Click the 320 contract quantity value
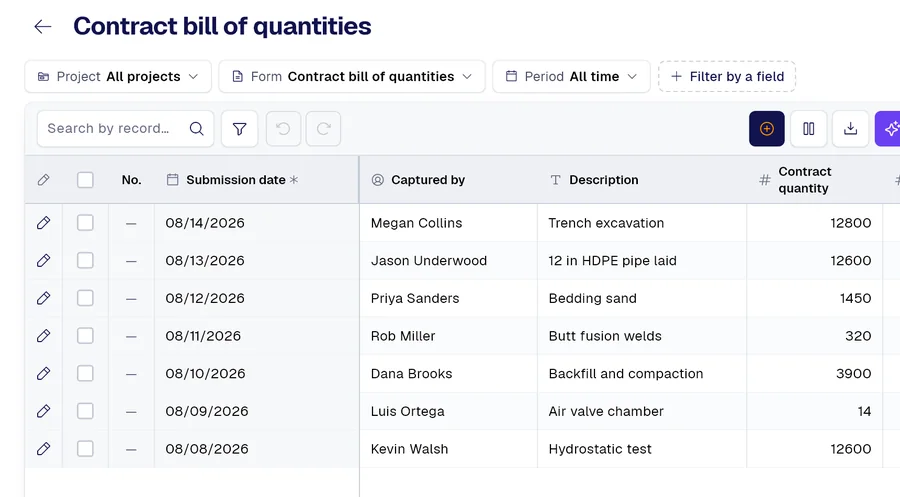Screen dimensions: 900x497 858,336
